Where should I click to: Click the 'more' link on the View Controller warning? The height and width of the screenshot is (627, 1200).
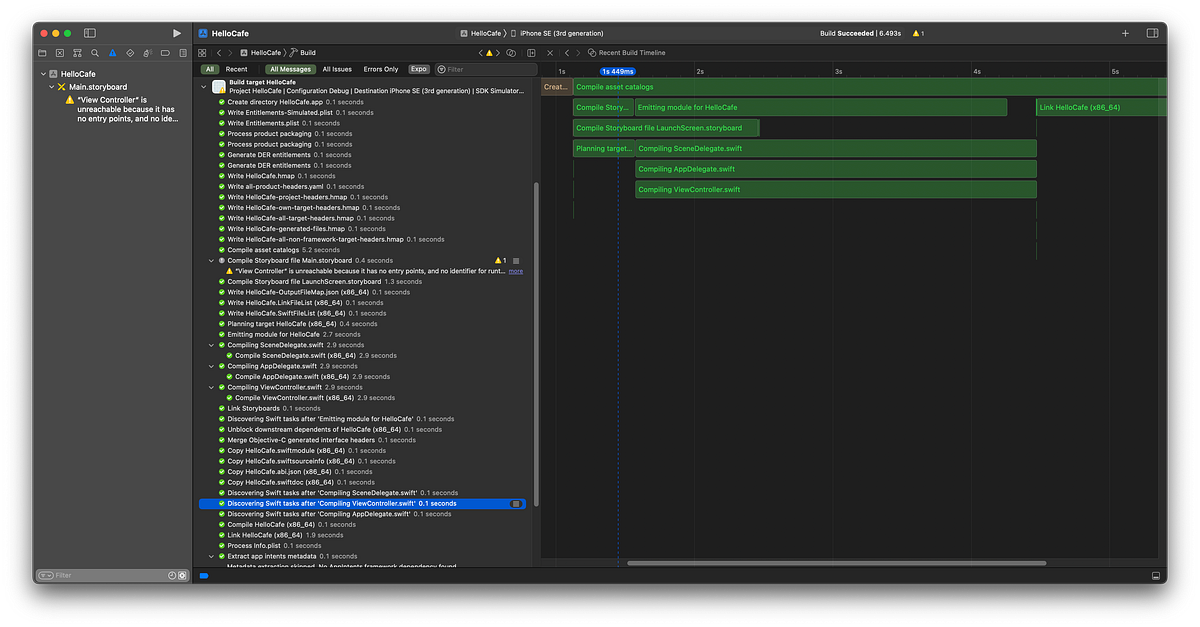[515, 270]
